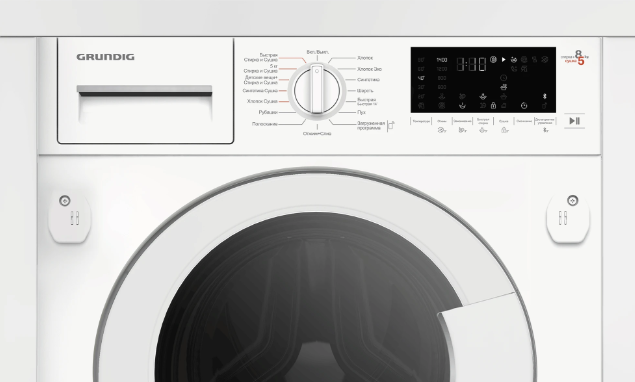The width and height of the screenshot is (635, 382).
Task: Select the Рубашки shirts program label
Action: coord(268,112)
